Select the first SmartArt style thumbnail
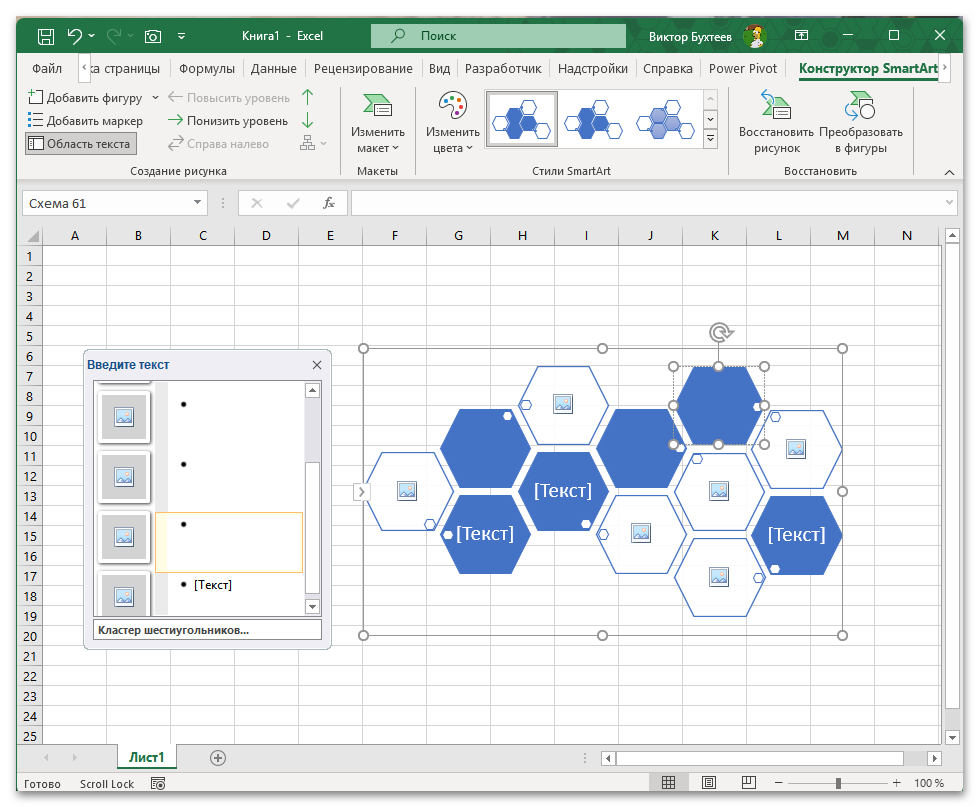This screenshot has width=979, height=807. (x=521, y=119)
